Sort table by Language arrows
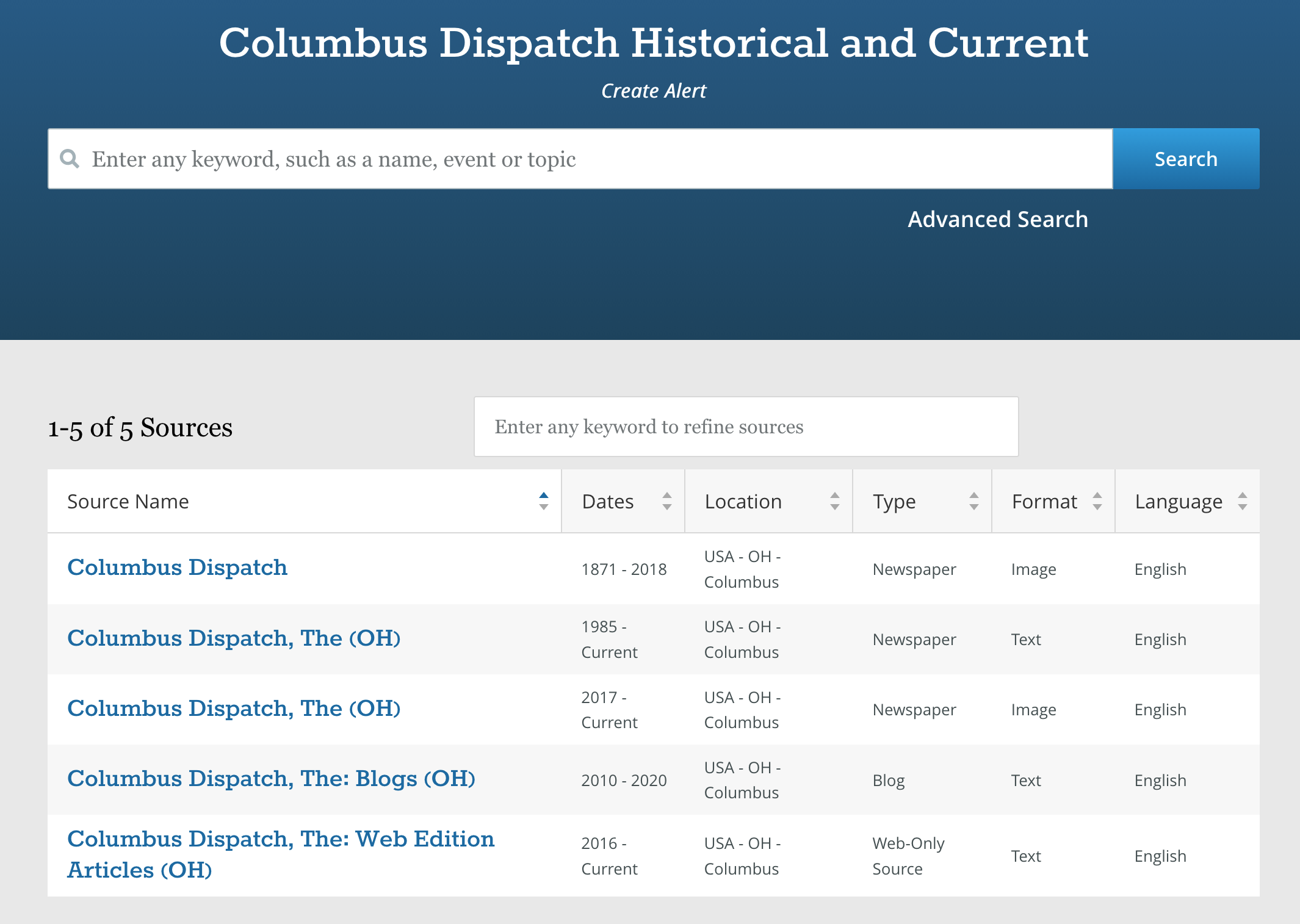 click(x=1242, y=501)
